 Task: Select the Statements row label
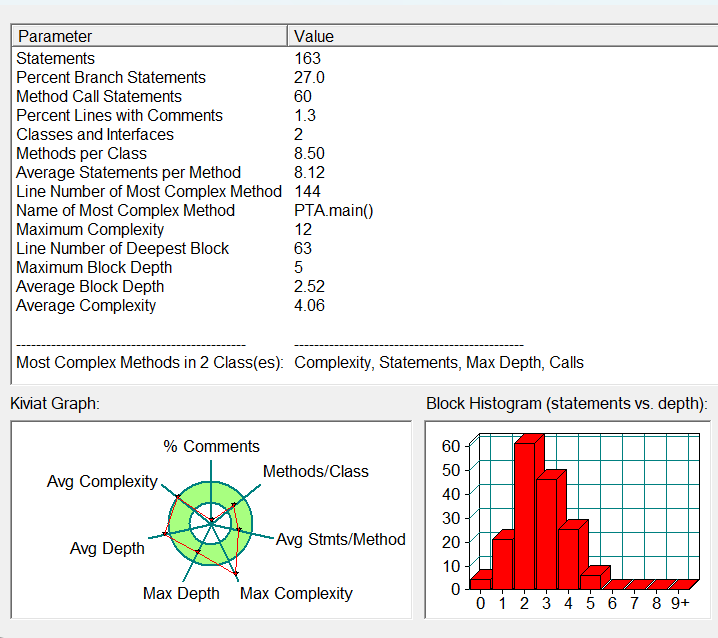click(55, 59)
